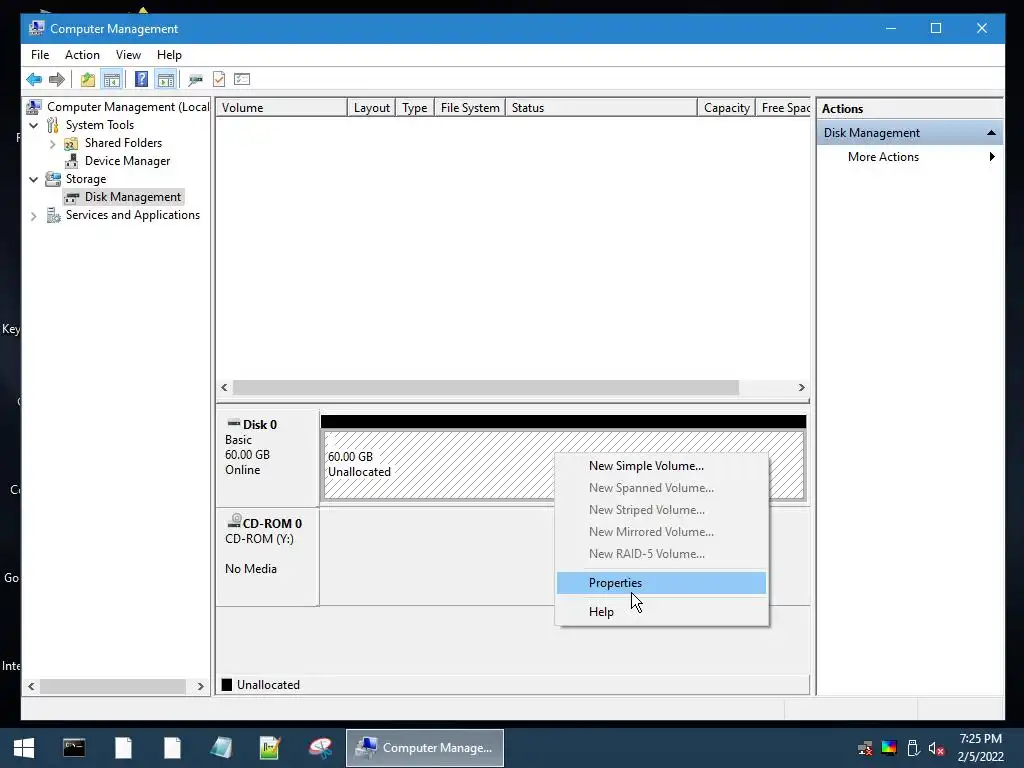This screenshot has height=768, width=1024.
Task: Select Storage in the console tree
Action: (86, 179)
